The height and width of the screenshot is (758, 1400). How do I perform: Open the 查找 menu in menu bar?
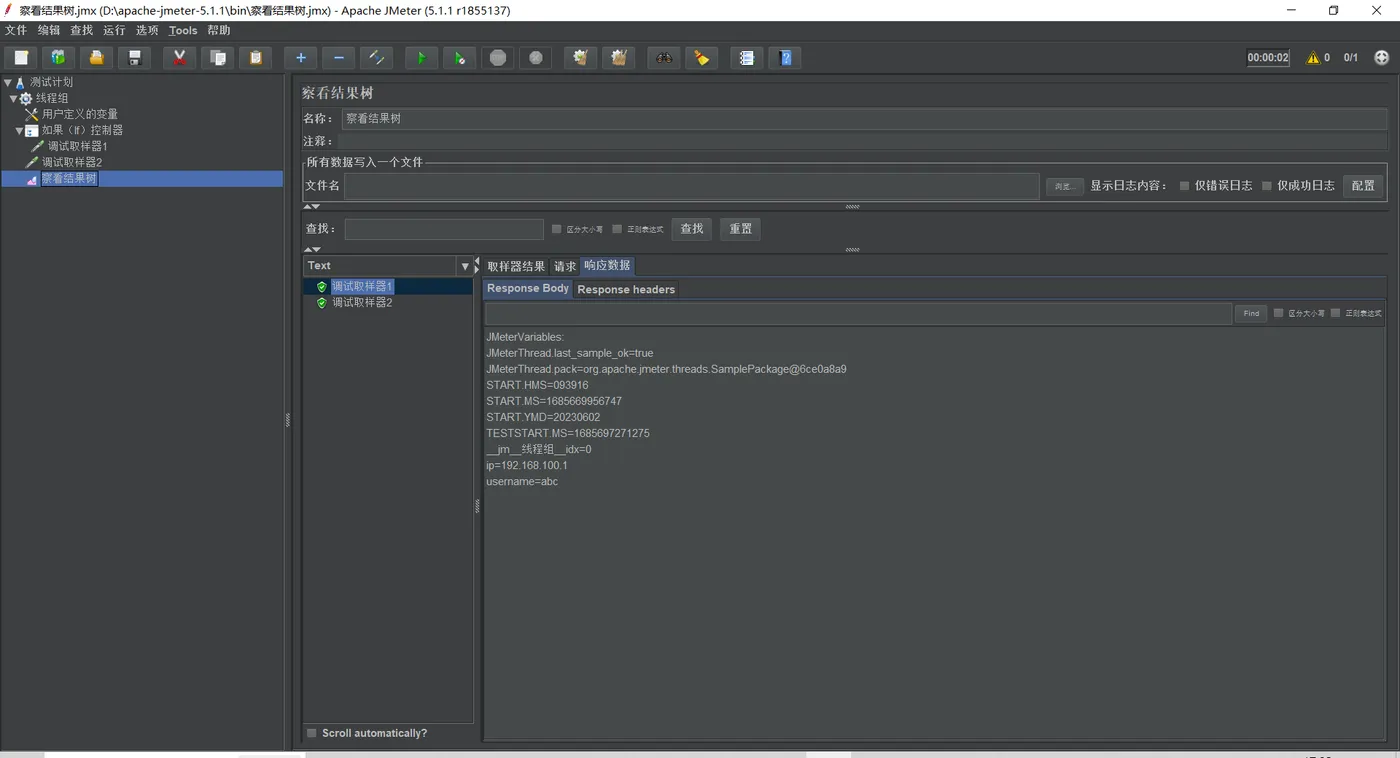(x=82, y=31)
